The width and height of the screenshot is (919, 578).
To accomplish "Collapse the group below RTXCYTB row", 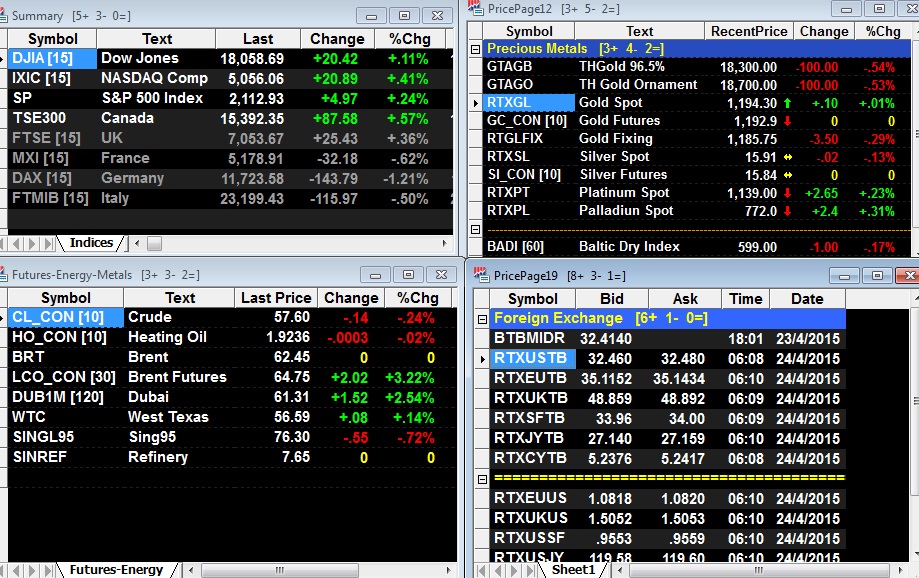I will [482, 479].
